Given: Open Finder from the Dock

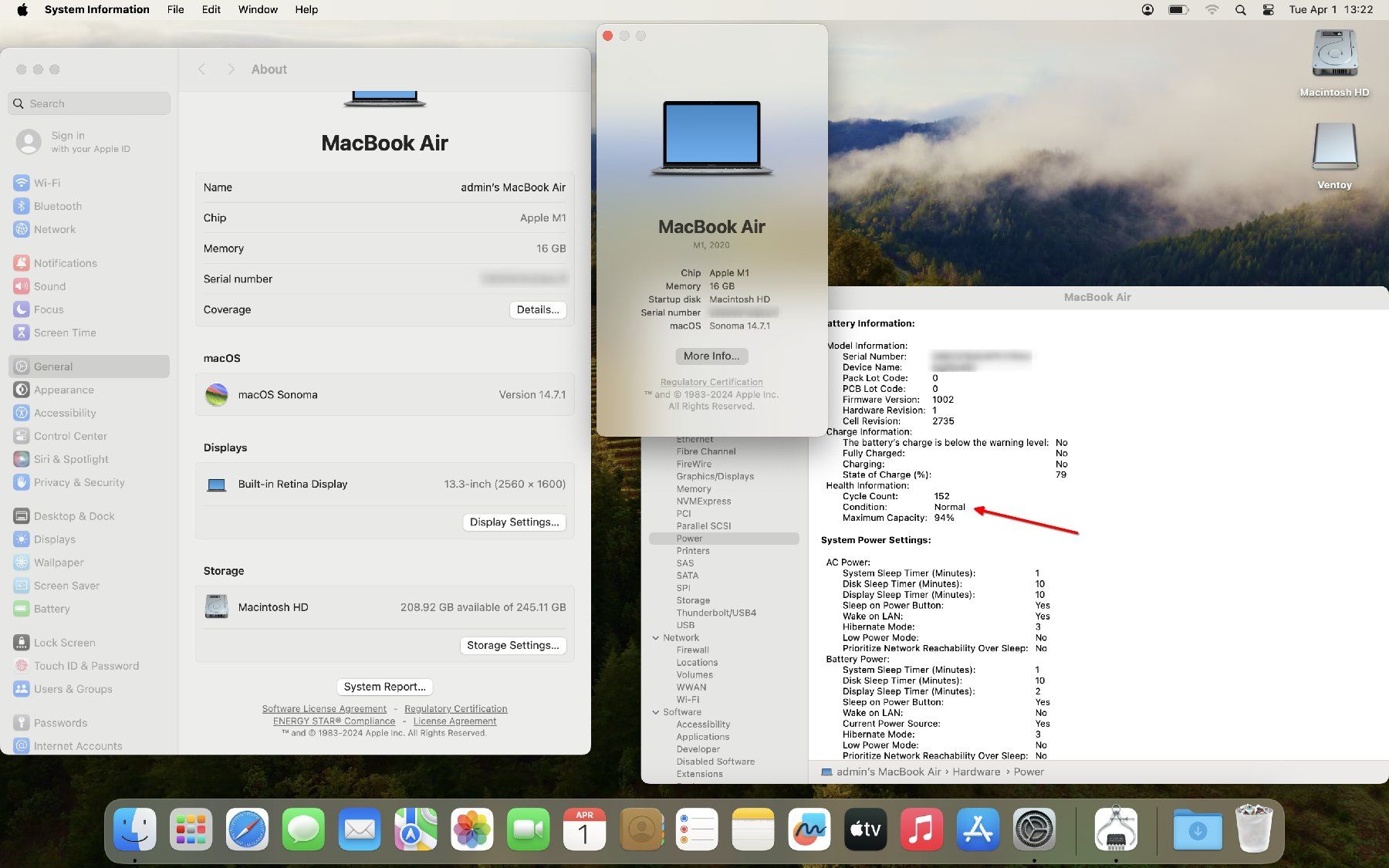Looking at the screenshot, I should tap(135, 829).
